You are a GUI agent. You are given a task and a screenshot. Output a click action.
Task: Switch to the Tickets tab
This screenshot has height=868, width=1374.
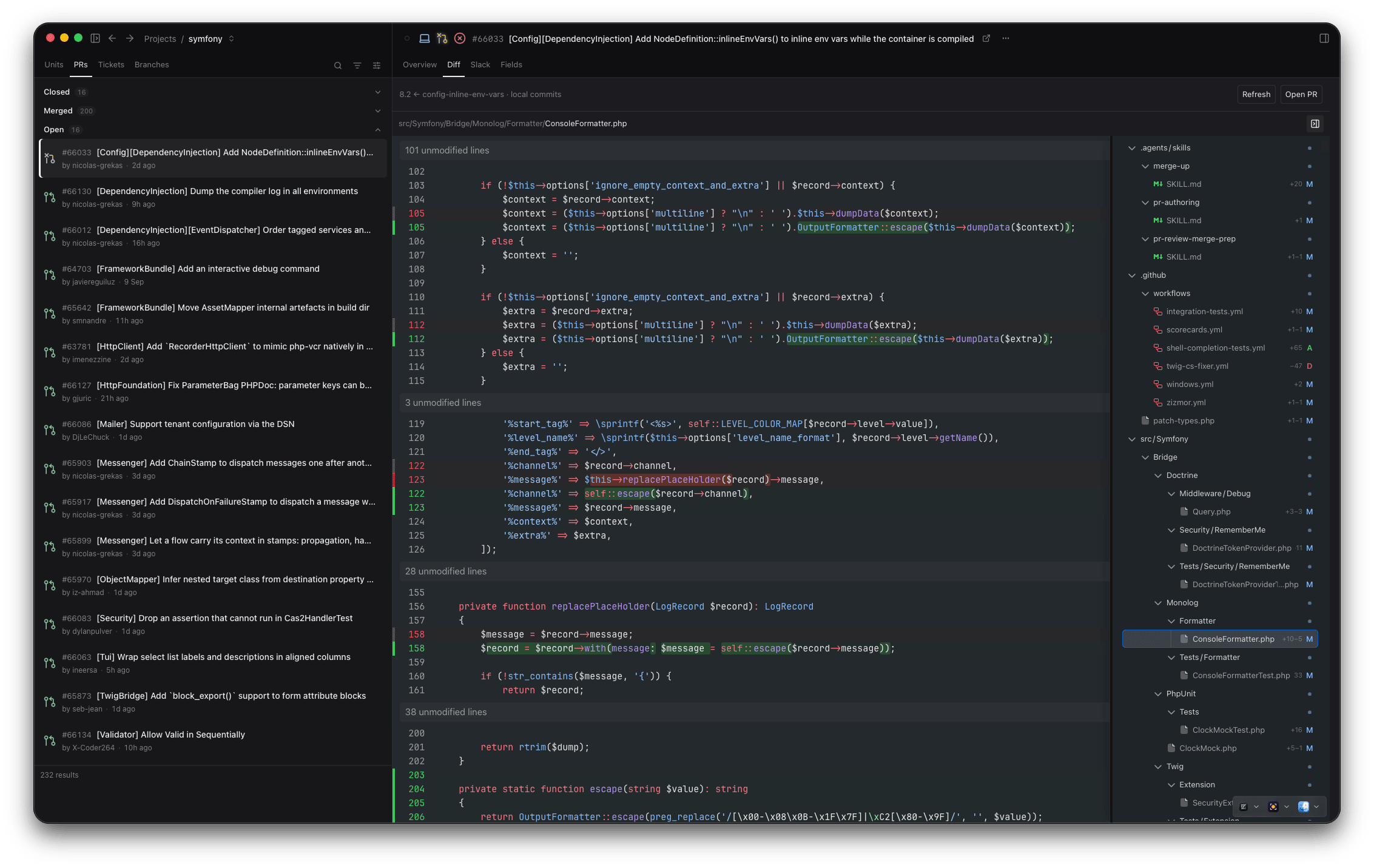(111, 65)
